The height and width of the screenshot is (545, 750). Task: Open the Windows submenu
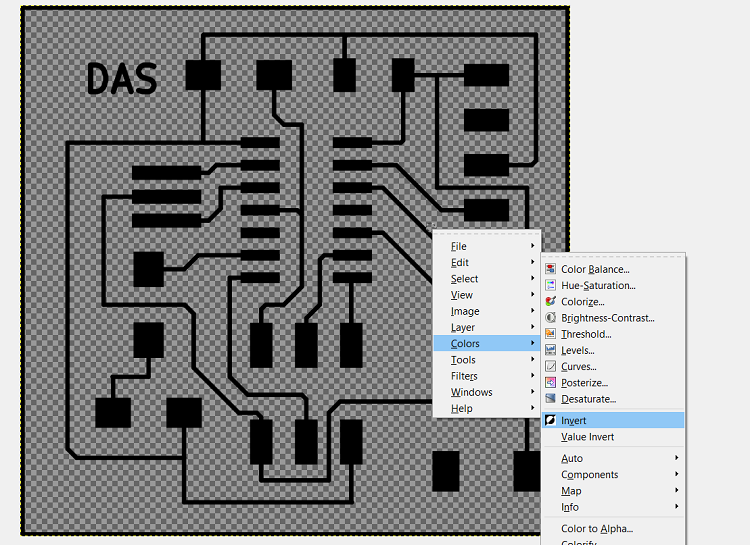(486, 392)
